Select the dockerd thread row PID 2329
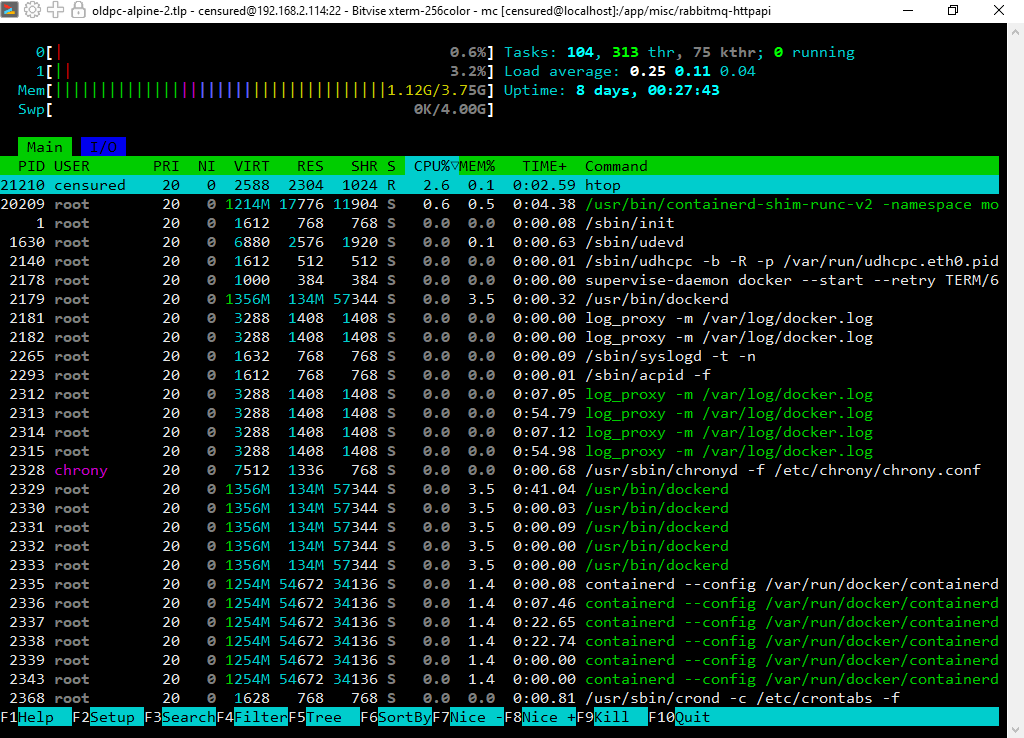The image size is (1024, 738). 500,489
